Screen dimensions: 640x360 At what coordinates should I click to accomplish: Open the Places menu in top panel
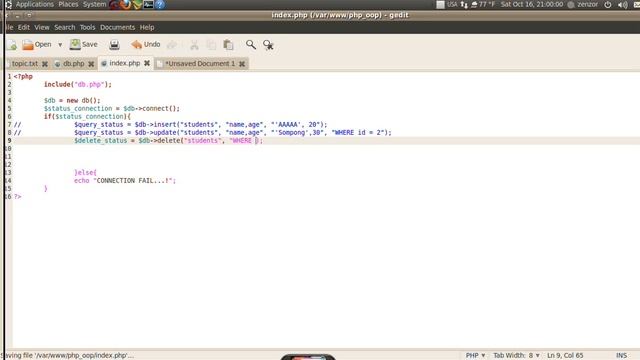coord(68,4)
